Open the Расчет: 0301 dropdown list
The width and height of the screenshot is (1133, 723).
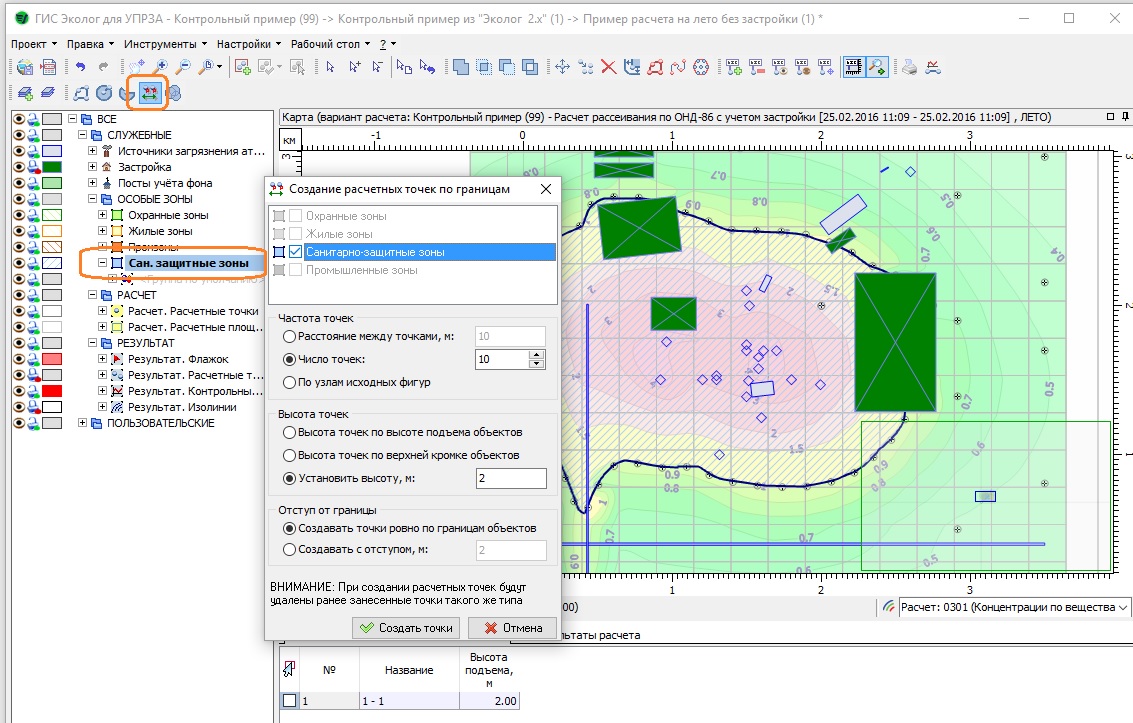(1124, 607)
